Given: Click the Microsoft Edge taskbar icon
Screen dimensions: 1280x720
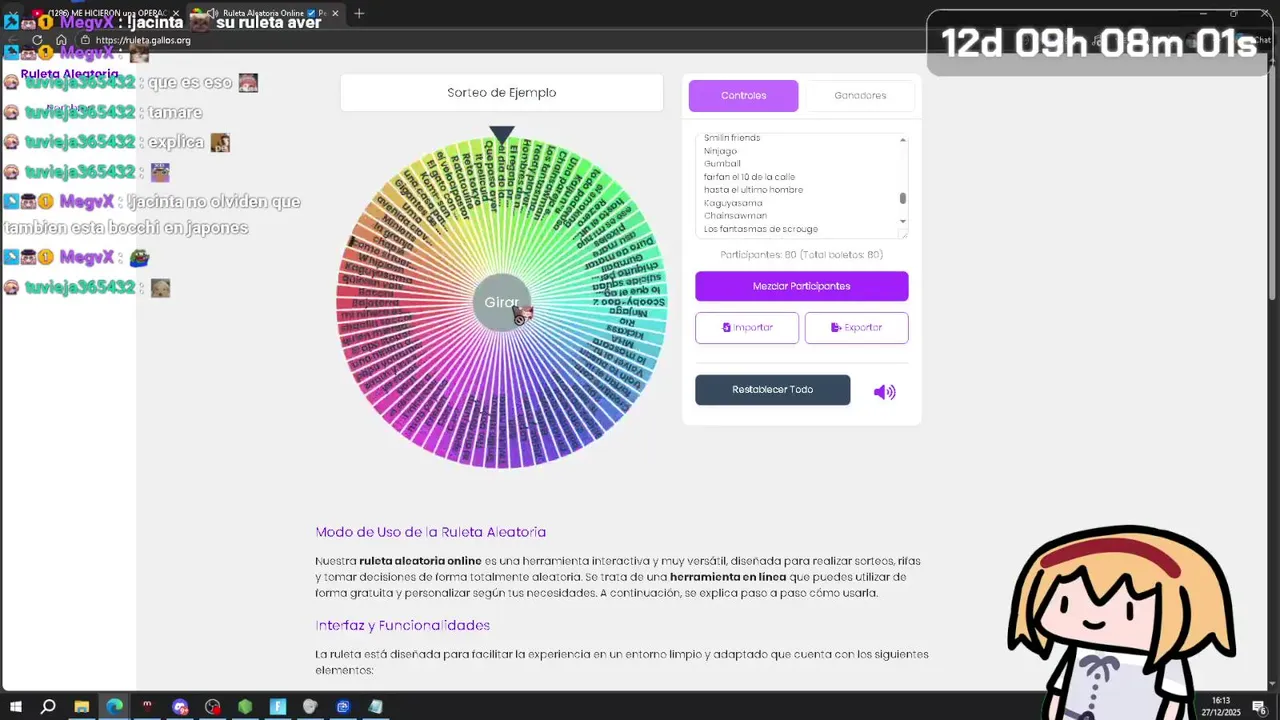Looking at the screenshot, I should pyautogui.click(x=114, y=707).
